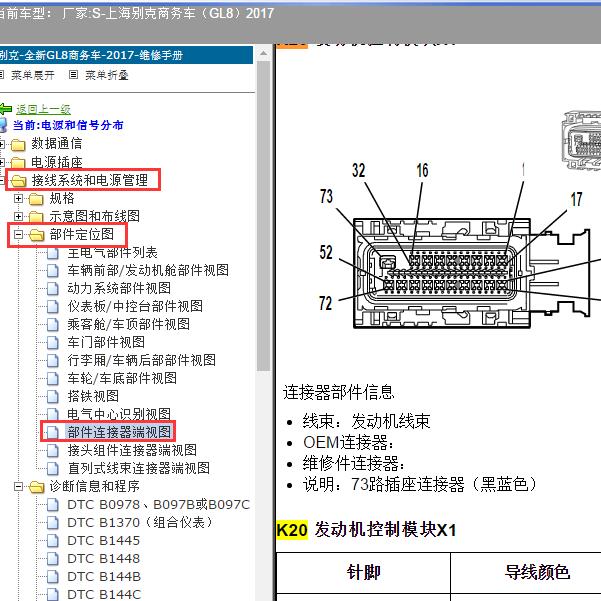Open the 电气中心识别视图 page
The height and width of the screenshot is (601, 601).
119,414
